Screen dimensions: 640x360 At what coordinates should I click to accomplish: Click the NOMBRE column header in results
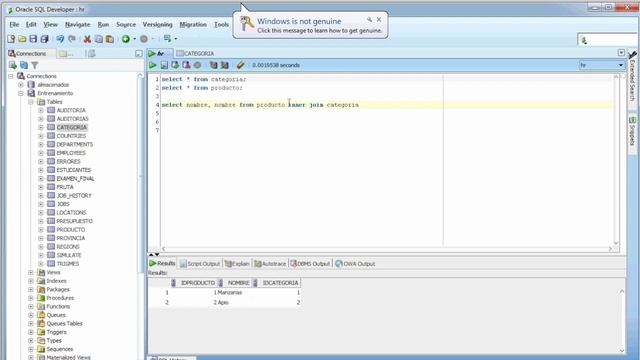(x=238, y=283)
